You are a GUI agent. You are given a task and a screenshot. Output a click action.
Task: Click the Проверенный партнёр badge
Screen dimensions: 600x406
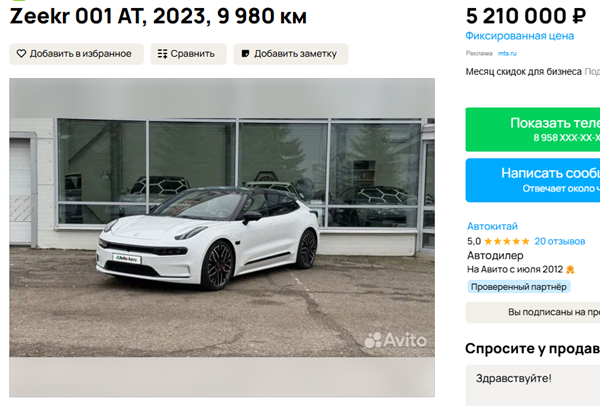pos(518,287)
